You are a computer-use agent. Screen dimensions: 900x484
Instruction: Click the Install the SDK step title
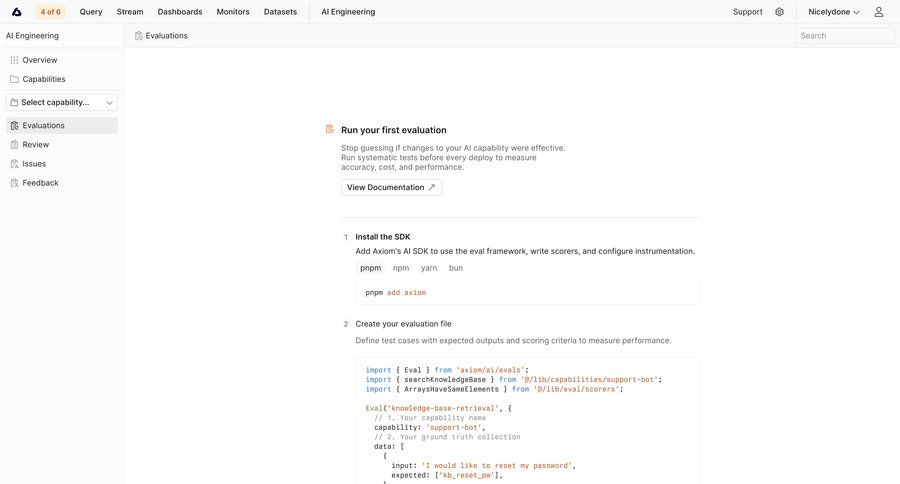(x=383, y=237)
